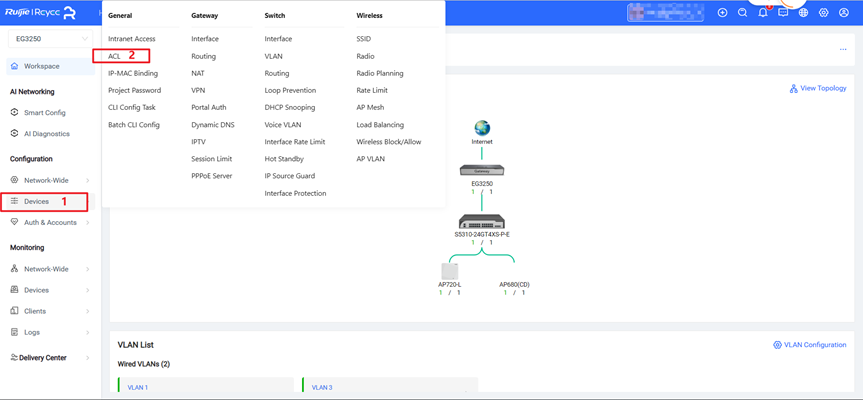The height and width of the screenshot is (400, 863).
Task: Expand Configuration Network-Wide chevron
Action: tap(88, 180)
